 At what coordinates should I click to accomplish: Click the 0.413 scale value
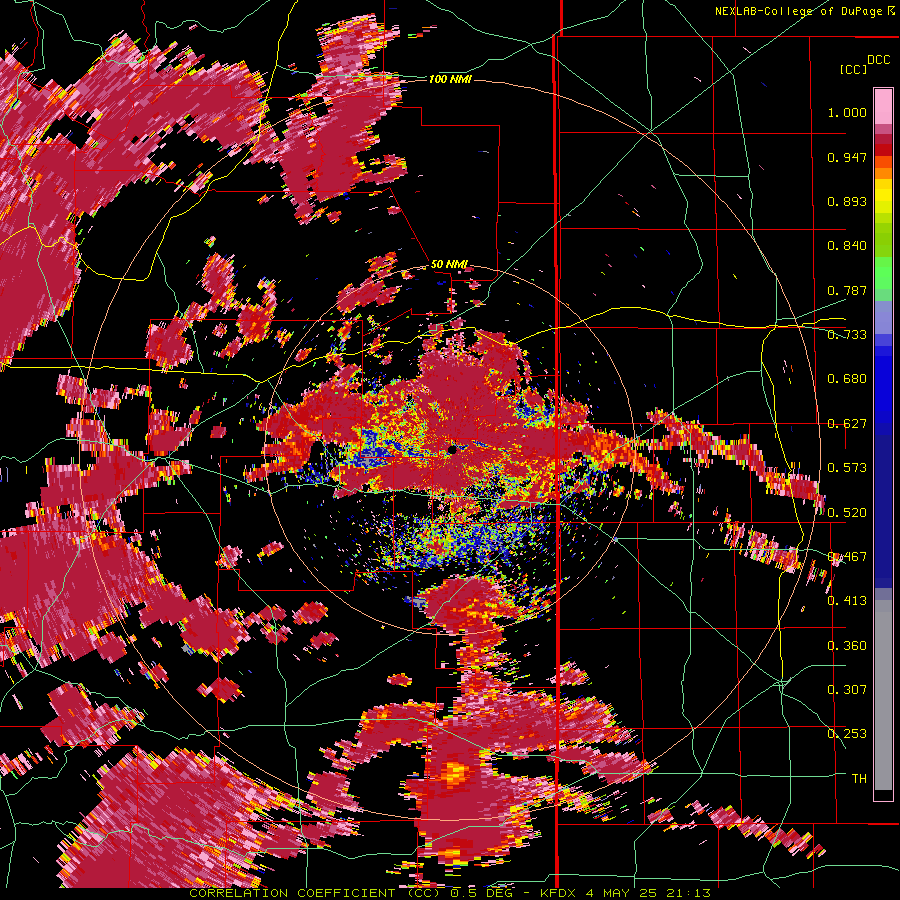pyautogui.click(x=847, y=601)
